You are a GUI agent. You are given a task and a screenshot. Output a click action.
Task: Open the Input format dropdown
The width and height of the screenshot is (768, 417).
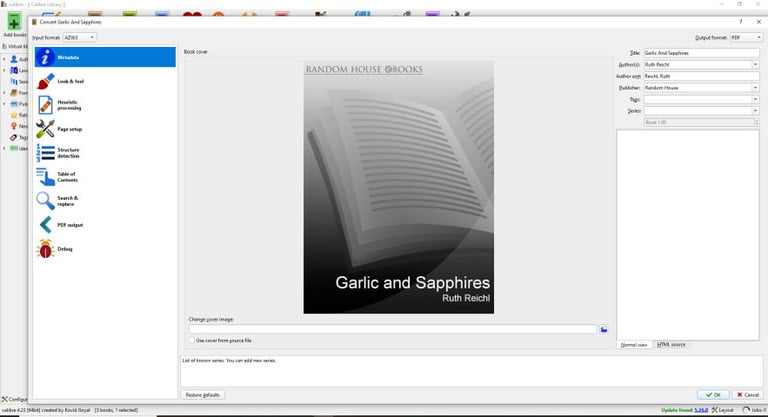[x=79, y=37]
